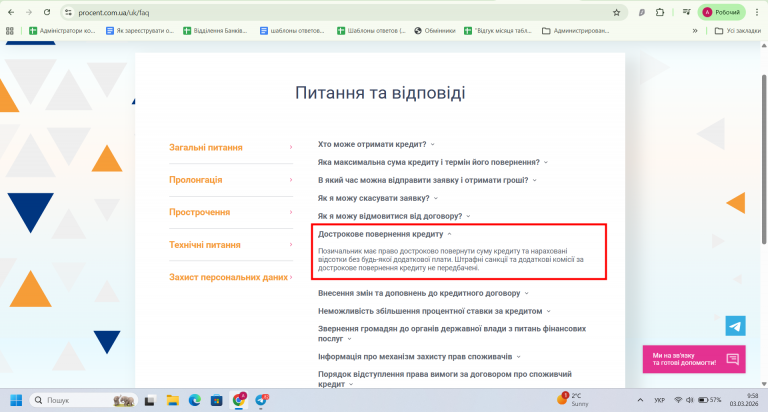Viewport: 768px width, 412px height.
Task: Open pink 'Ми на зв'язку' chat banner
Action: (x=694, y=359)
